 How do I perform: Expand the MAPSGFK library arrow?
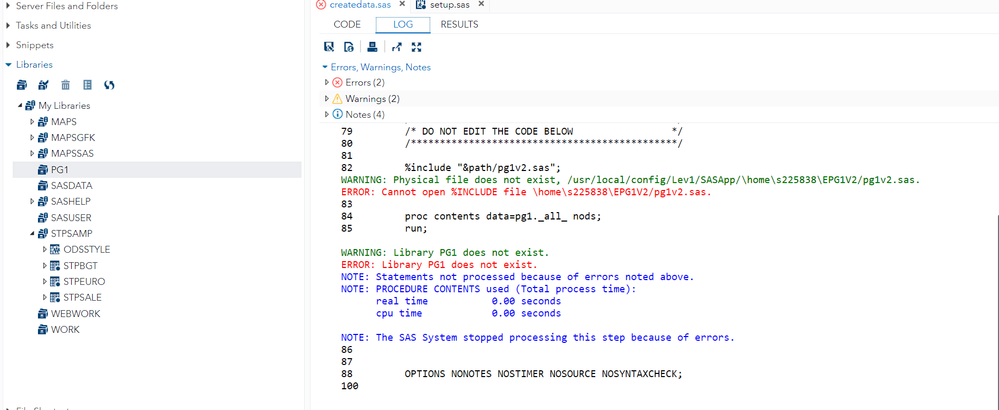(32, 138)
